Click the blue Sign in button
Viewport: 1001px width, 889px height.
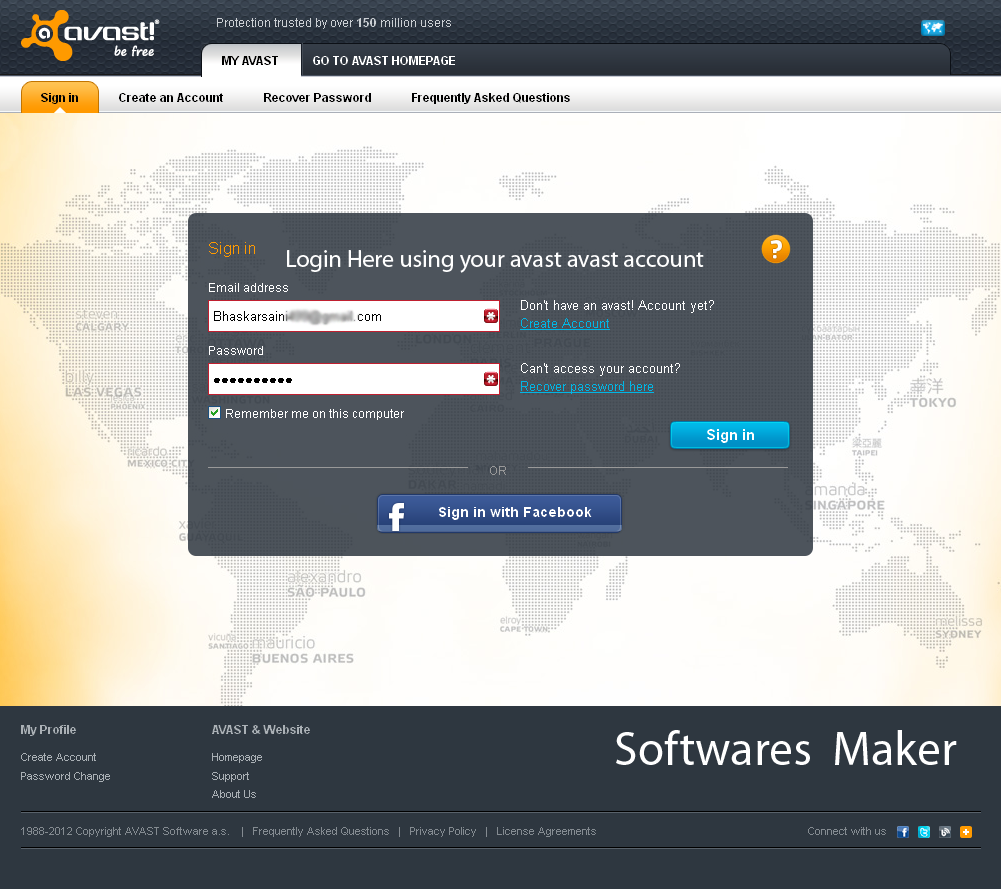[730, 435]
